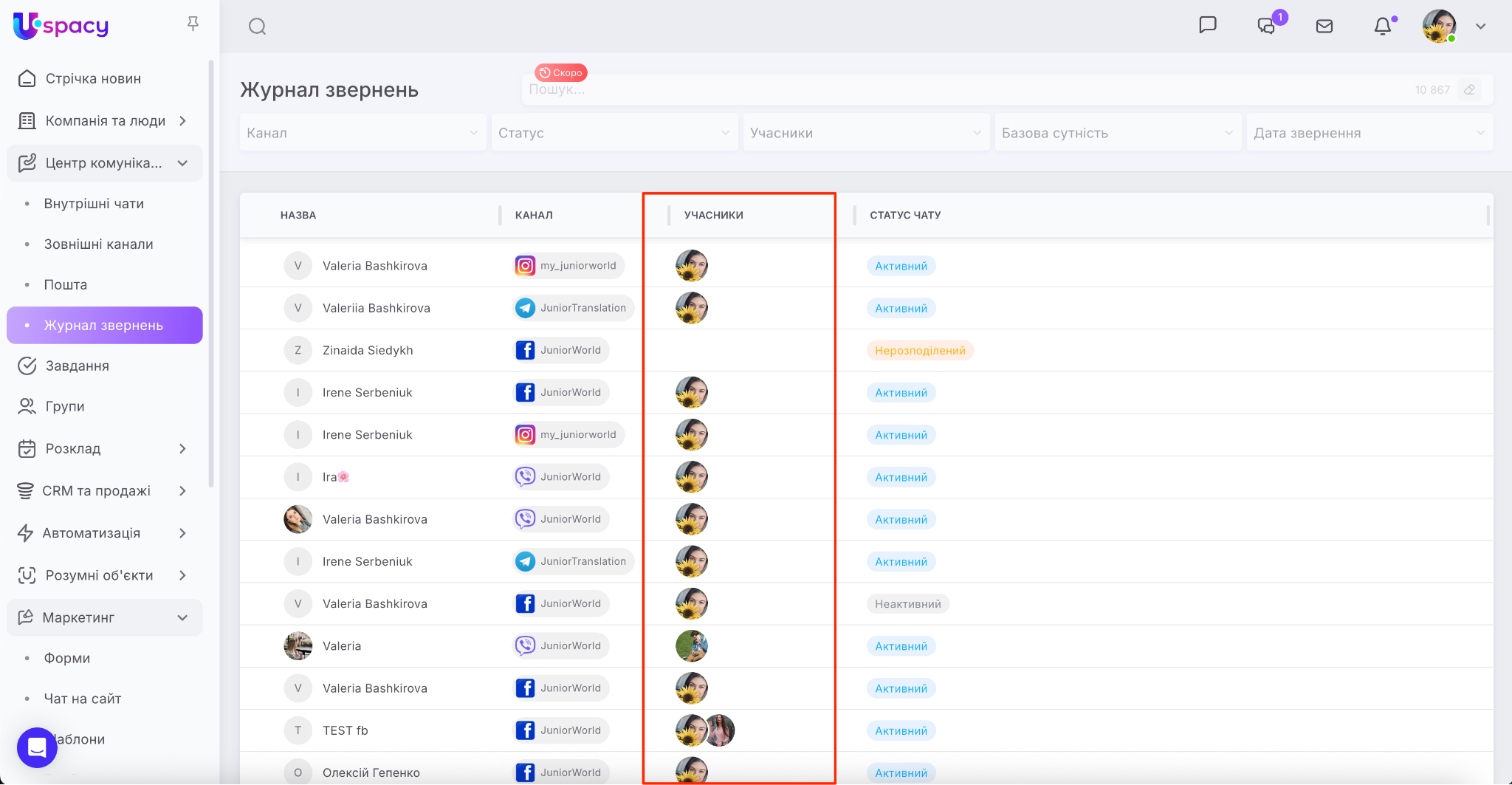1512x785 pixels.
Task: Open user profile menu arrow
Action: coord(1480,27)
